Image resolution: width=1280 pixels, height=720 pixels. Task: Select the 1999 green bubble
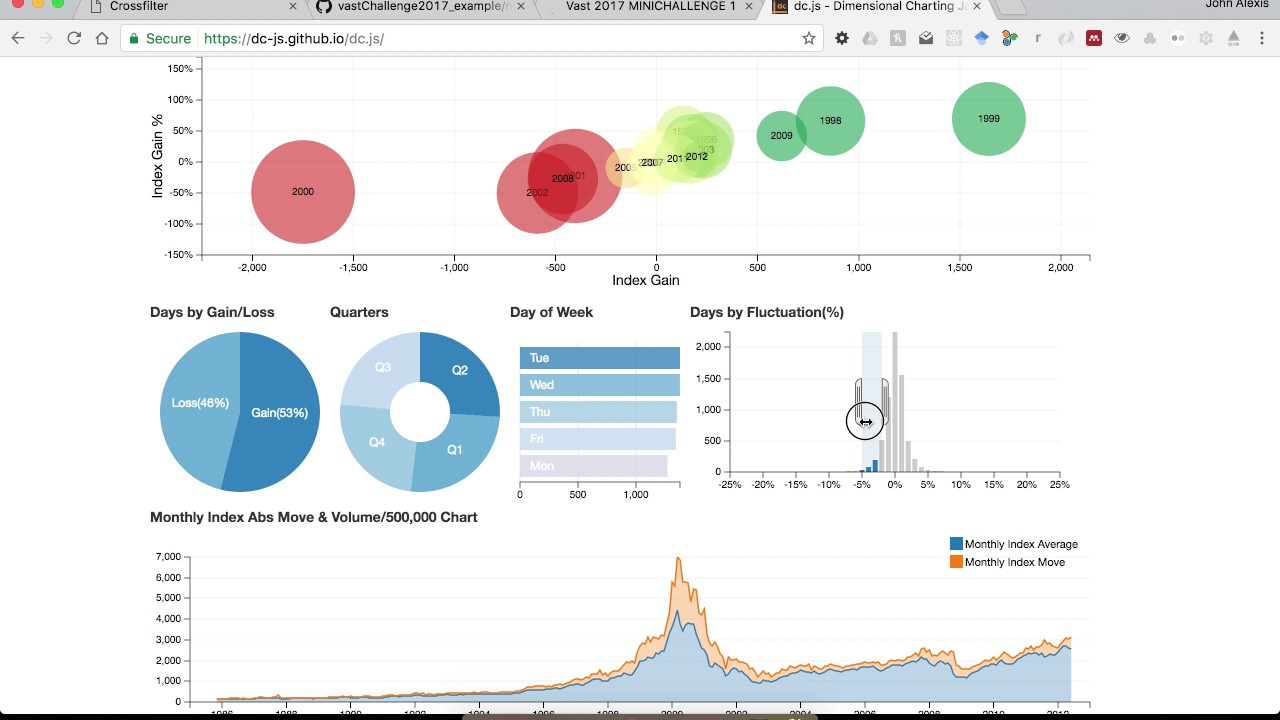(988, 119)
